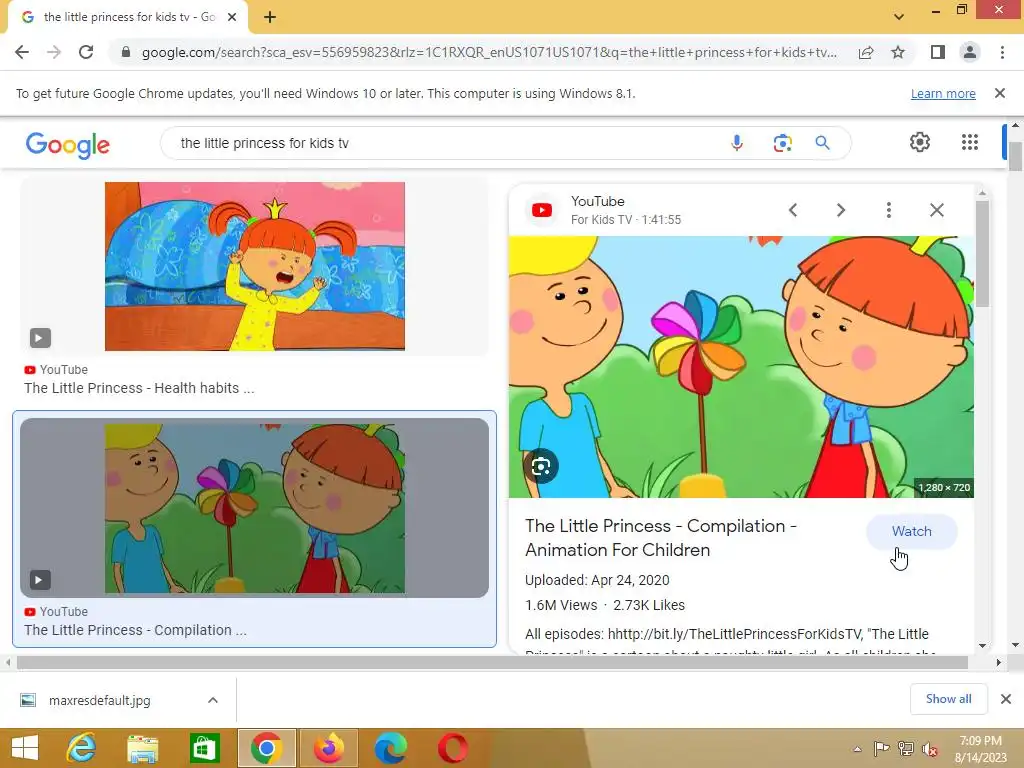Expand maxresdefault.jpg download options
Viewport: 1024px width, 768px height.
tap(213, 700)
